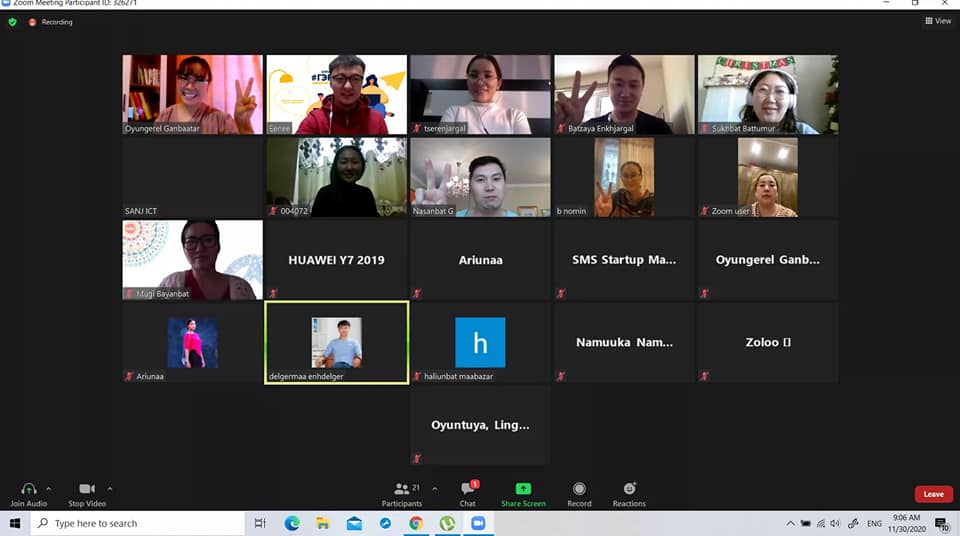960x536 pixels.
Task: Show hidden system tray icons
Action: (x=790, y=523)
